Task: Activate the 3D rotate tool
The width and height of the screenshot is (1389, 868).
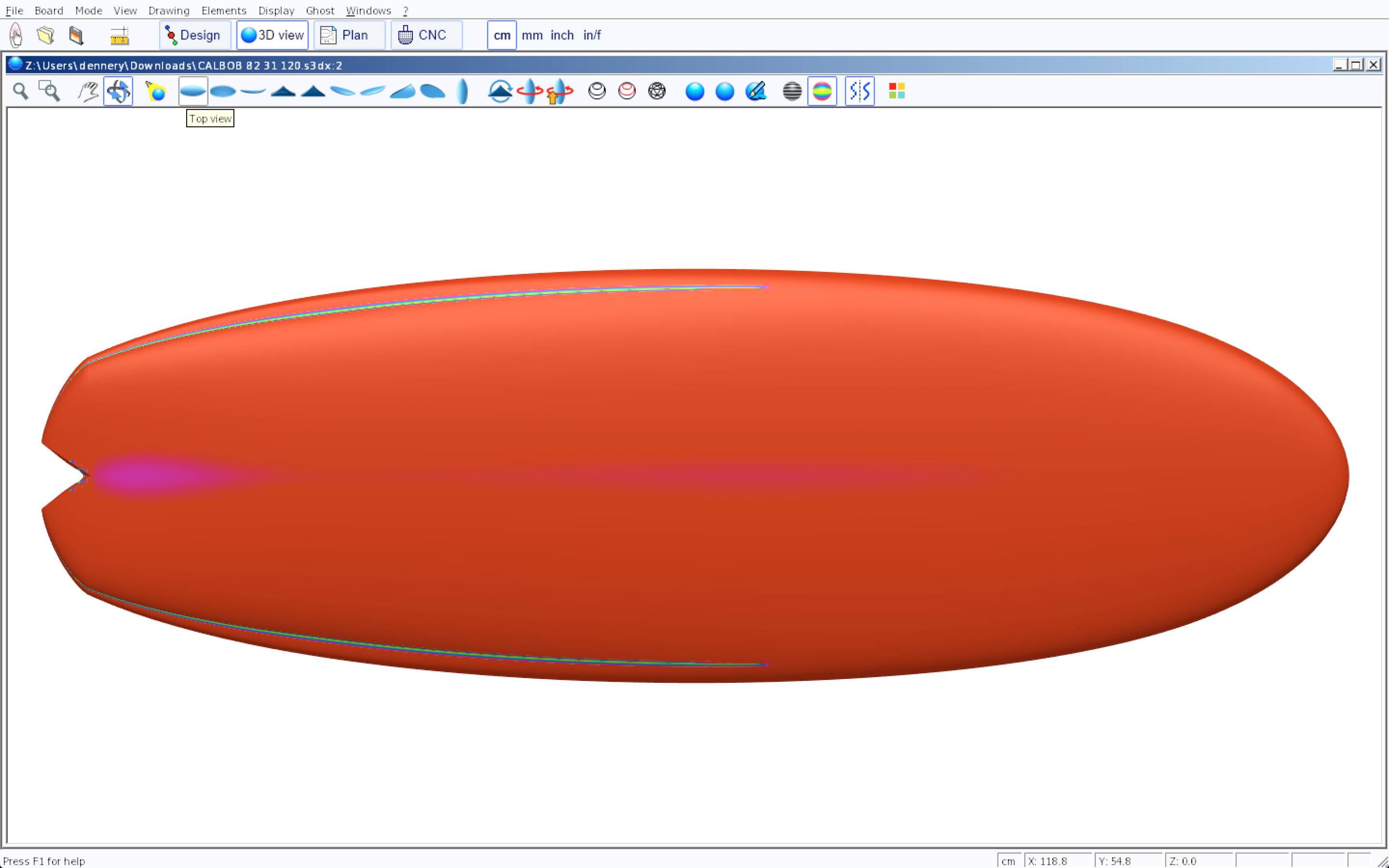Action: tap(118, 91)
